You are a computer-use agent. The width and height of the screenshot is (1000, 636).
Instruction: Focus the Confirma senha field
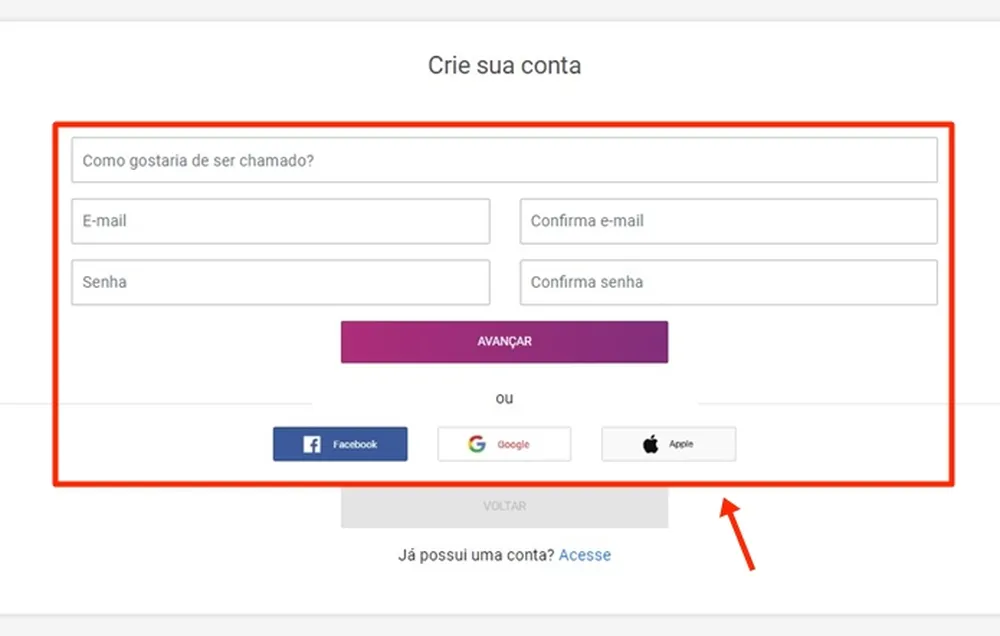coord(728,282)
